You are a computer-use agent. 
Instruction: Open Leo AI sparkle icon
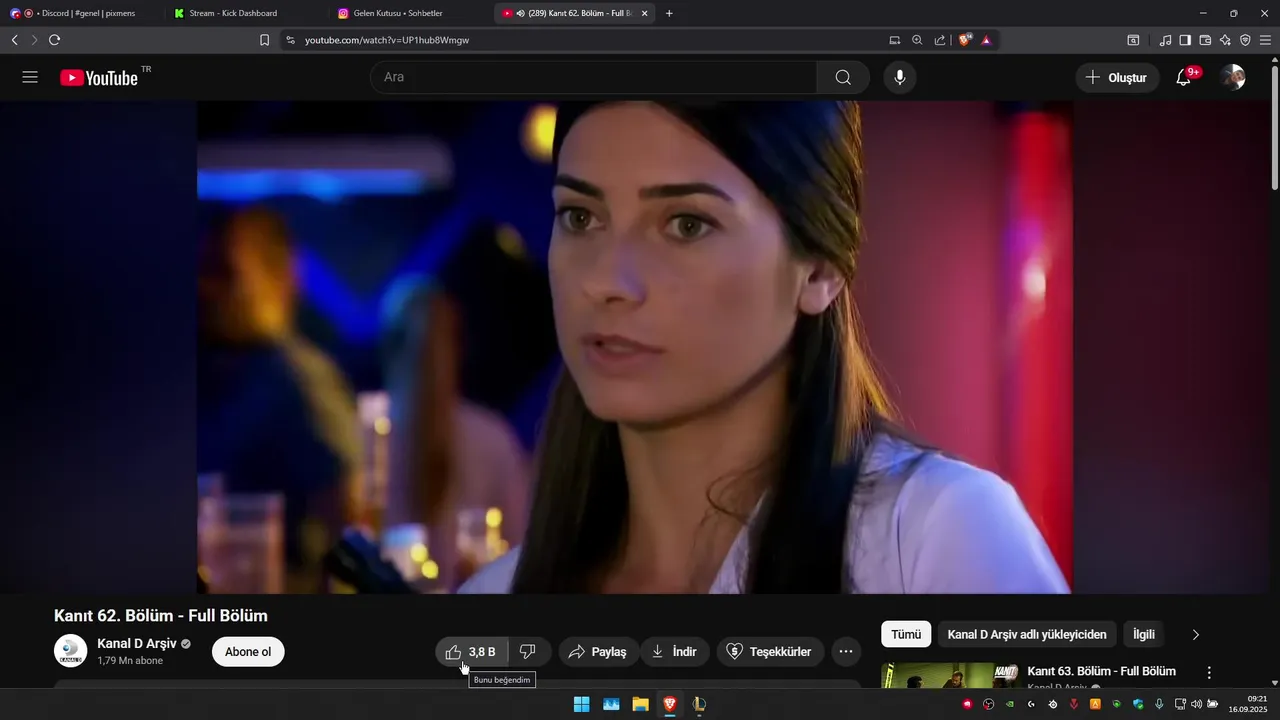(1225, 40)
